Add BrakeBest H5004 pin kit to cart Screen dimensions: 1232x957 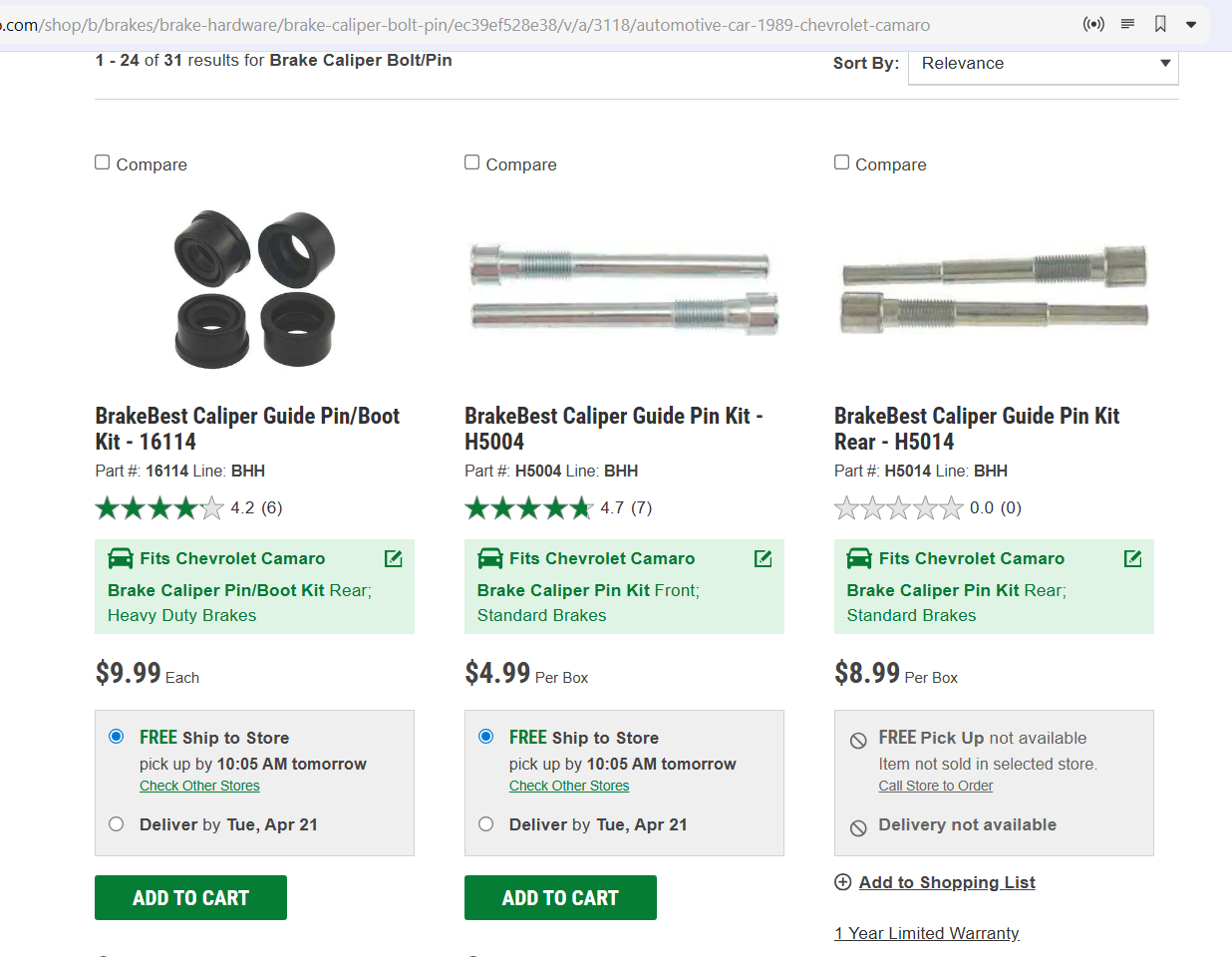560,897
